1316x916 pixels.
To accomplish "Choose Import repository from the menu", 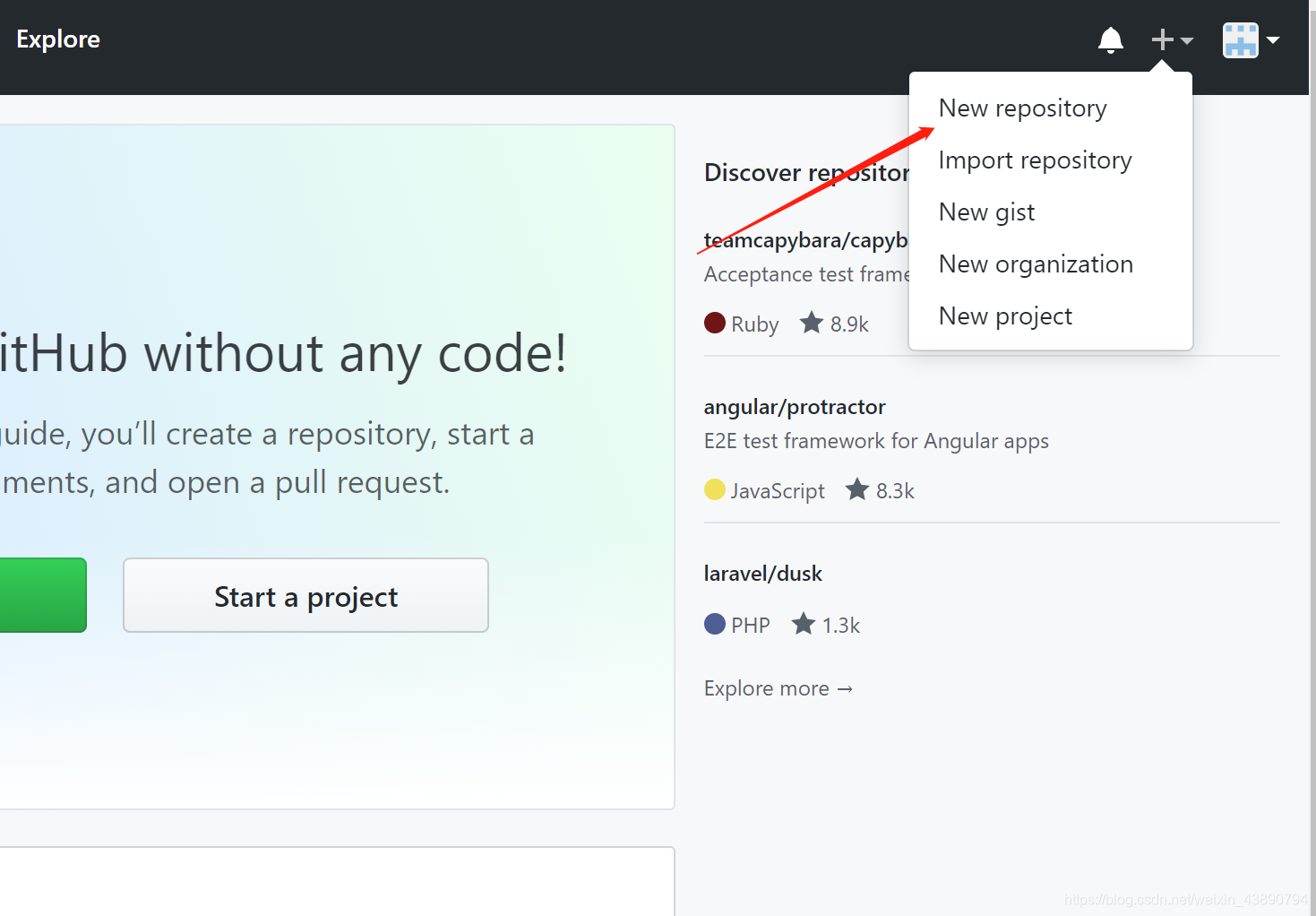I will [1050, 160].
